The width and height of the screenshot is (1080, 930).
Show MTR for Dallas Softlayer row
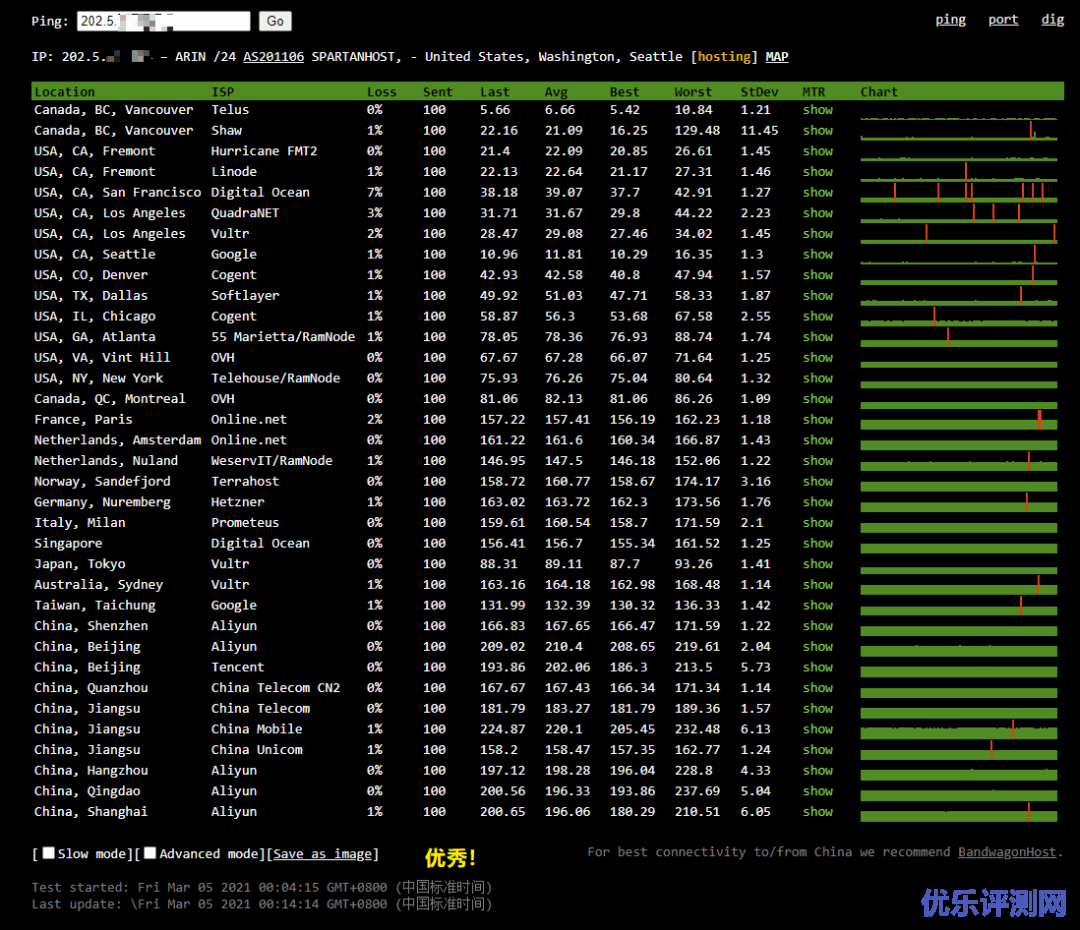pos(818,296)
